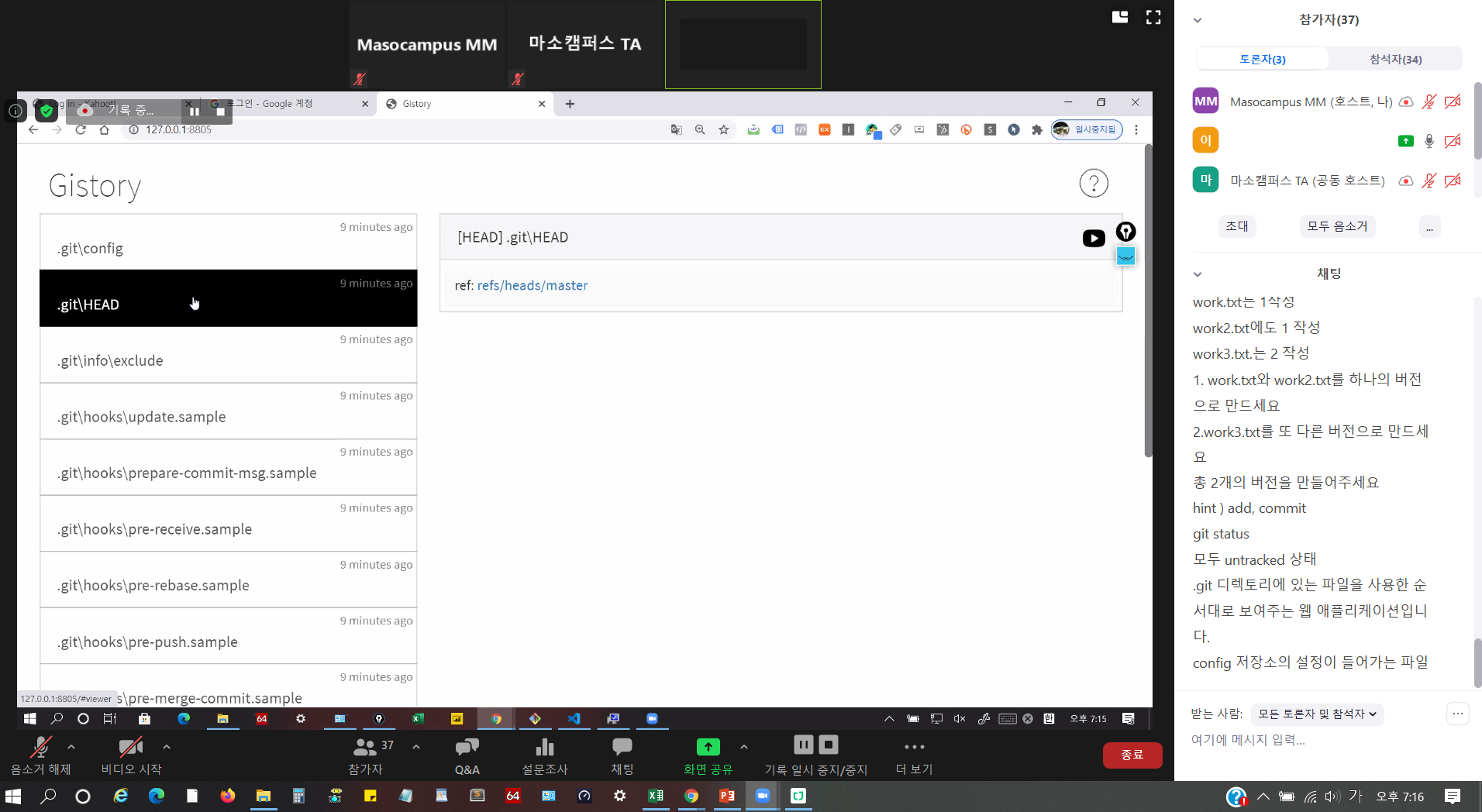Click the refs/heads/master link
Image resolution: width=1482 pixels, height=812 pixels.
532,285
